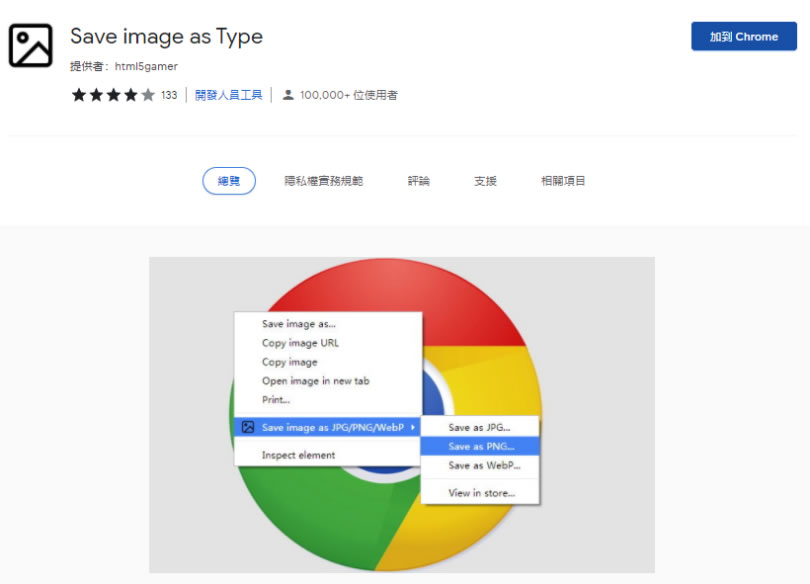The height and width of the screenshot is (584, 810).
Task: Select View in store... in submenu
Action: [x=481, y=493]
